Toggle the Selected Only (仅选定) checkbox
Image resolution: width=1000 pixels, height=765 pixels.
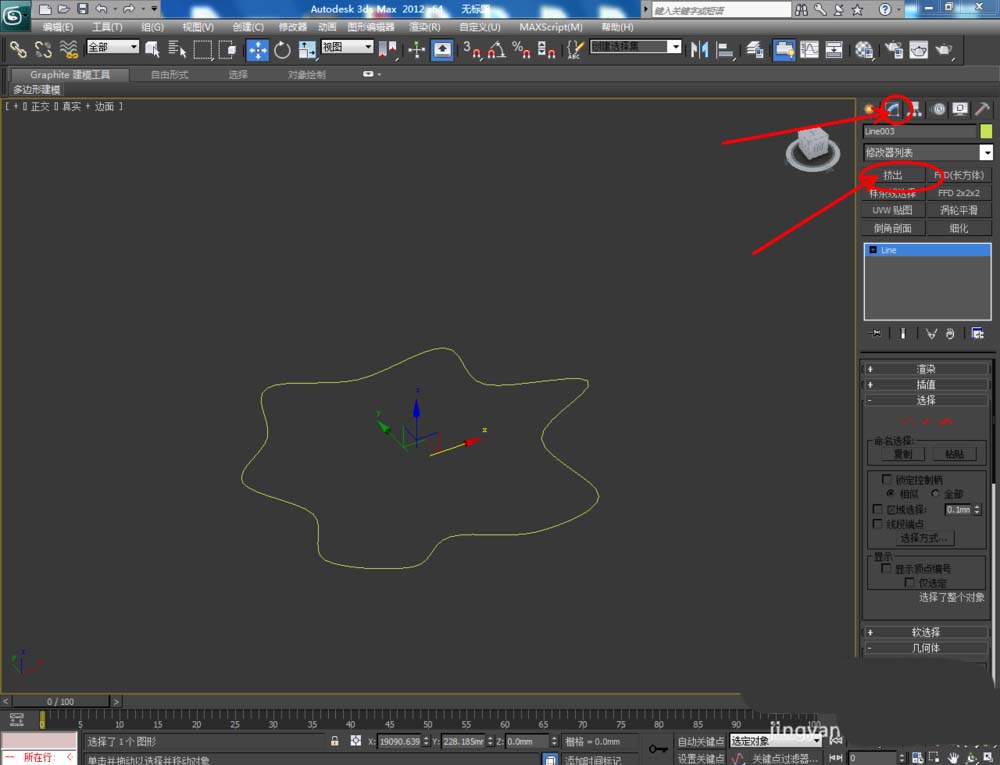[x=910, y=583]
